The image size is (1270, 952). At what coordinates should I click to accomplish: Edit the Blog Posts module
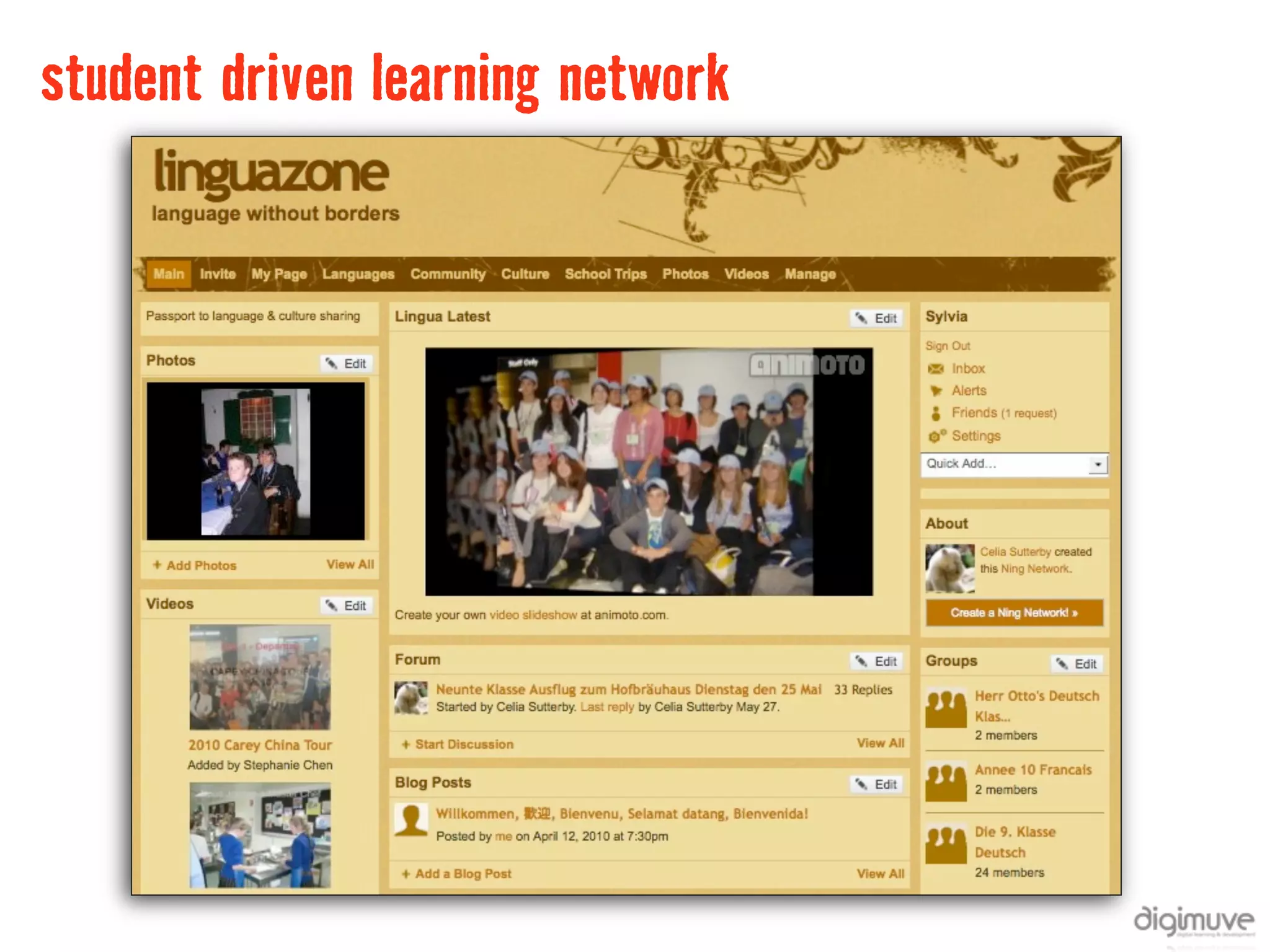(876, 784)
